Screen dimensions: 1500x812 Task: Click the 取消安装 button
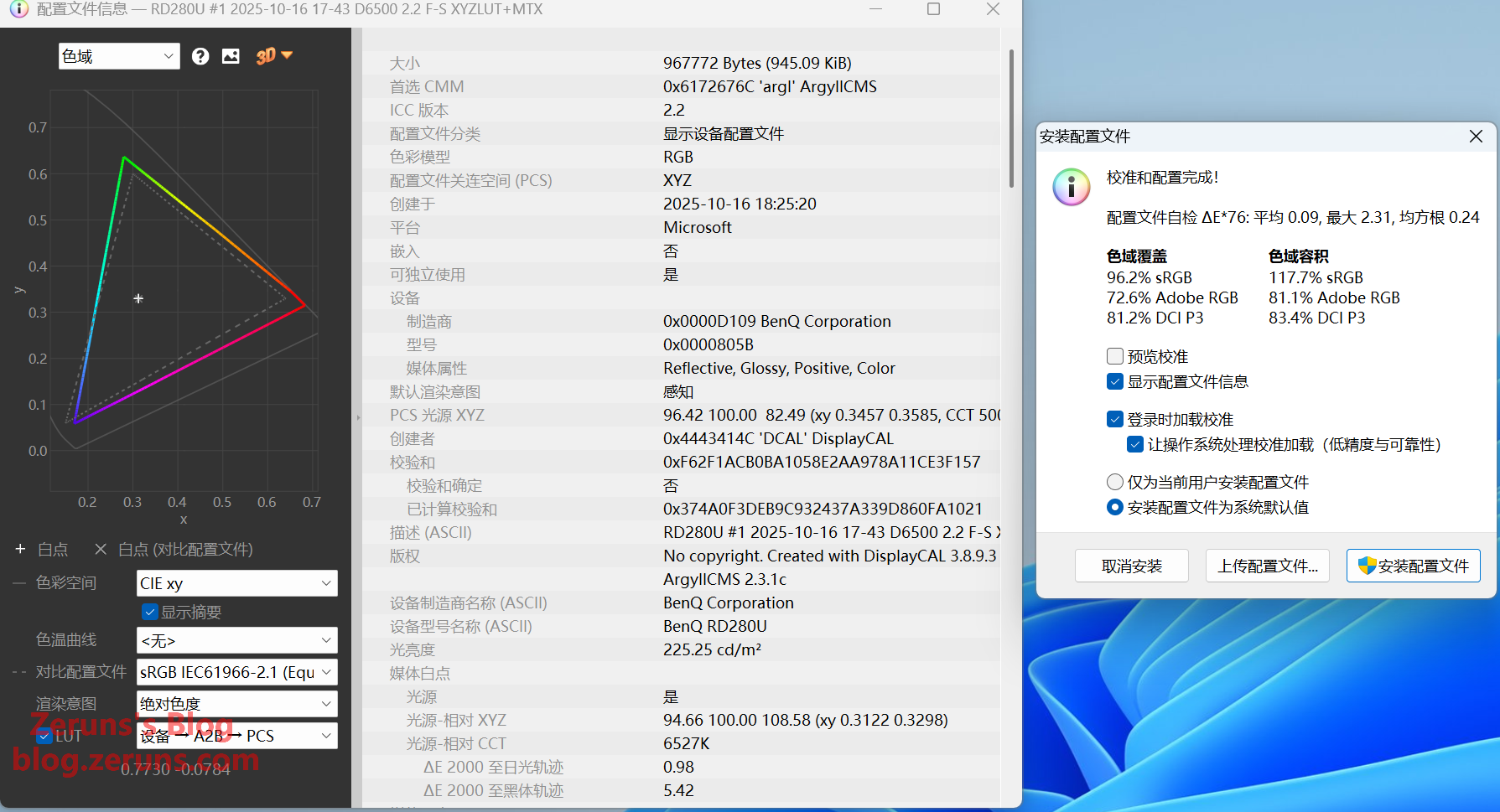pyautogui.click(x=1131, y=566)
